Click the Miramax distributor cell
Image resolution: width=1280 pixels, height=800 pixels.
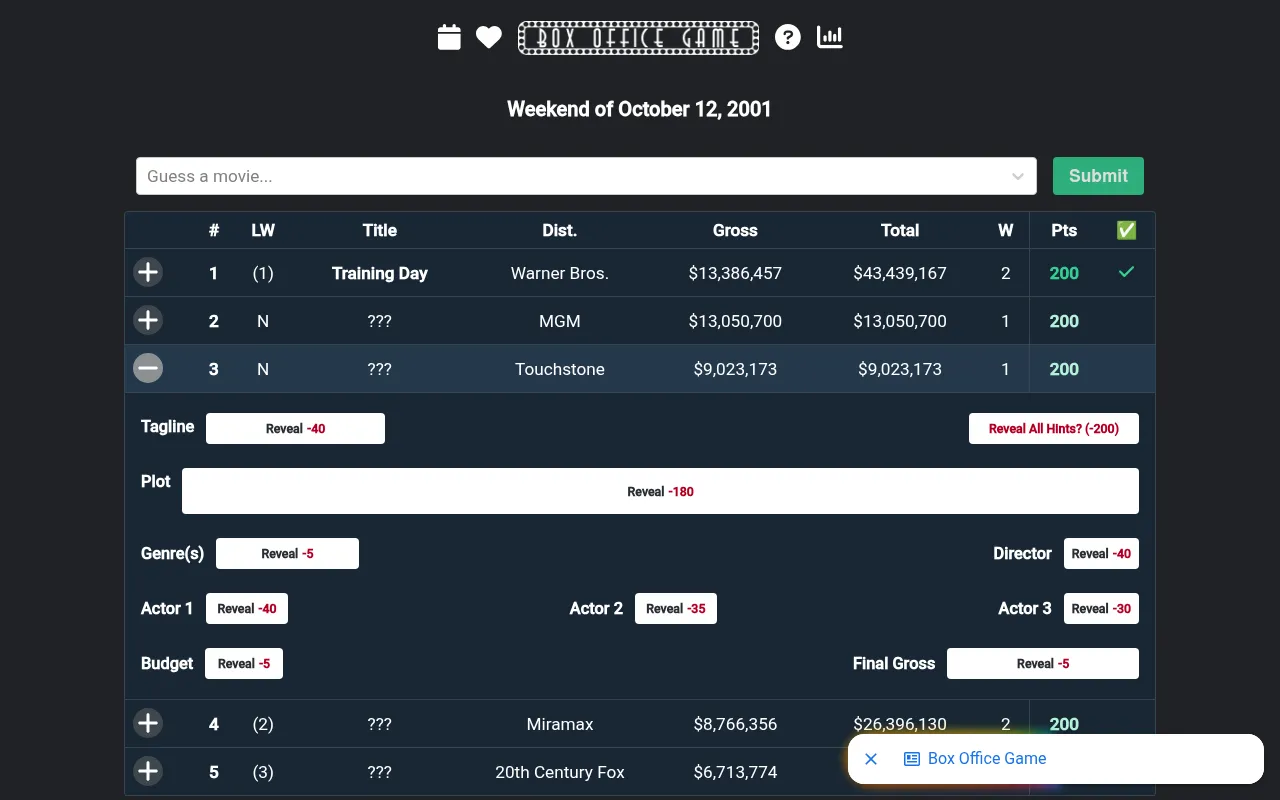click(x=560, y=724)
